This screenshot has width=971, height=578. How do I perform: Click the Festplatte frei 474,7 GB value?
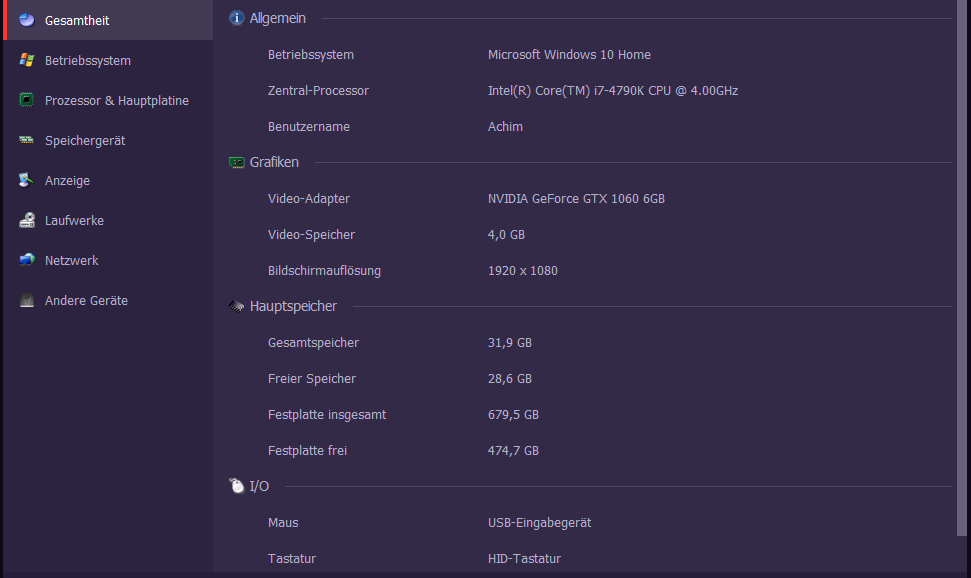513,451
